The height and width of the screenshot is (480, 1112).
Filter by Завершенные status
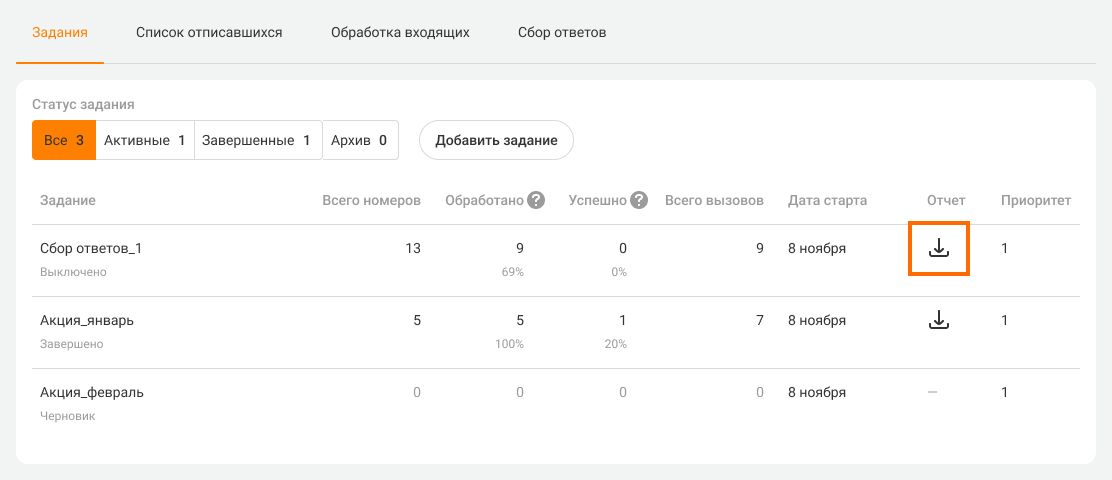[256, 140]
